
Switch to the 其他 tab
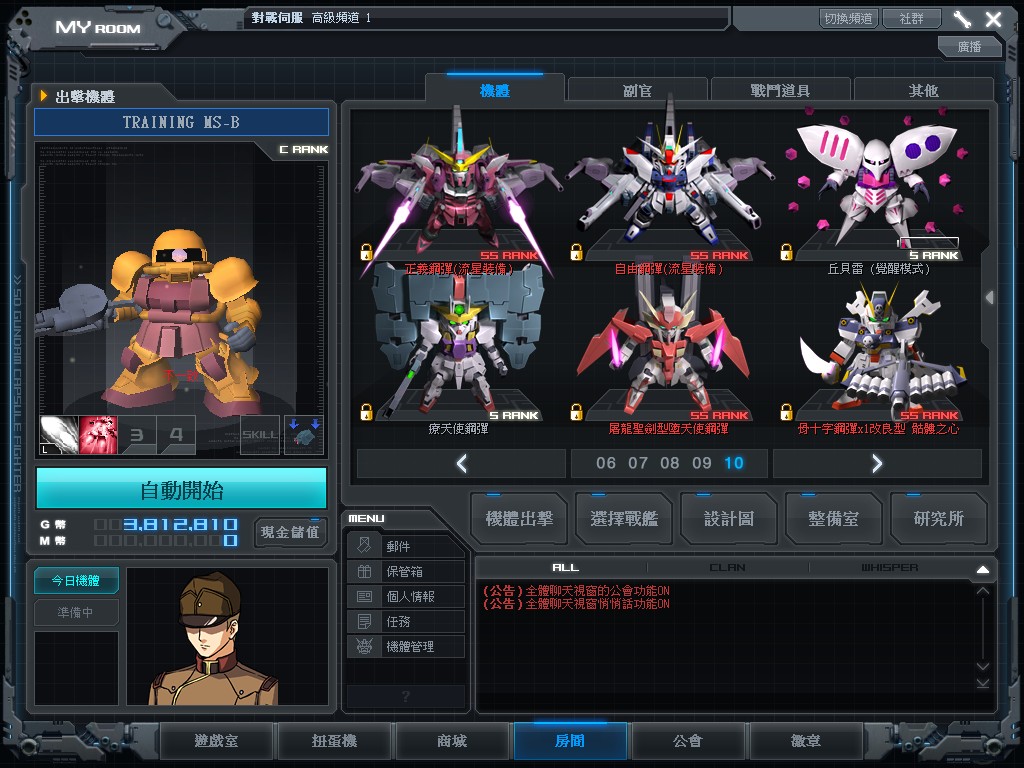click(x=923, y=90)
